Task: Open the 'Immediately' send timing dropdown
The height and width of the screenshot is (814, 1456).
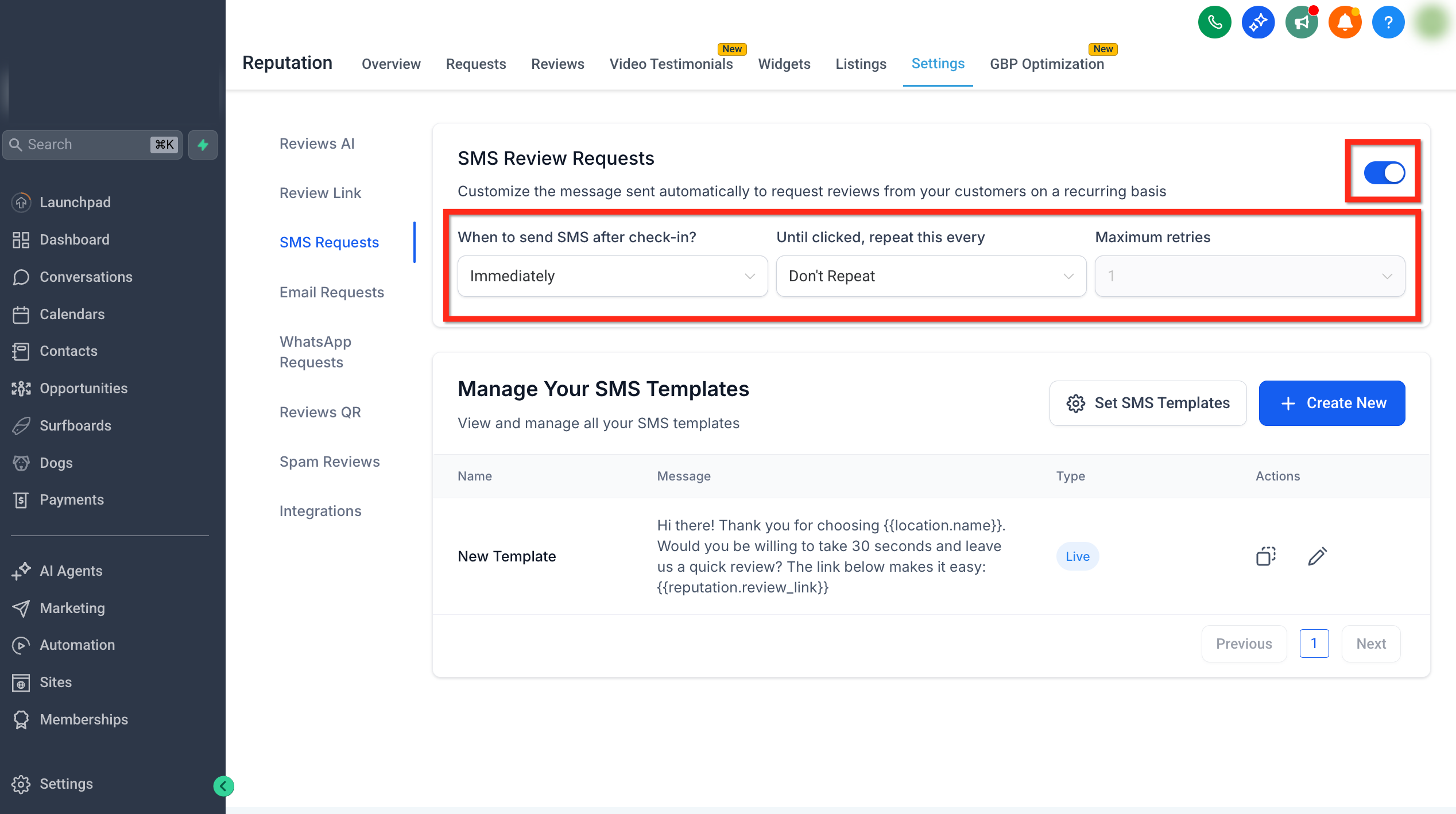Action: point(613,276)
